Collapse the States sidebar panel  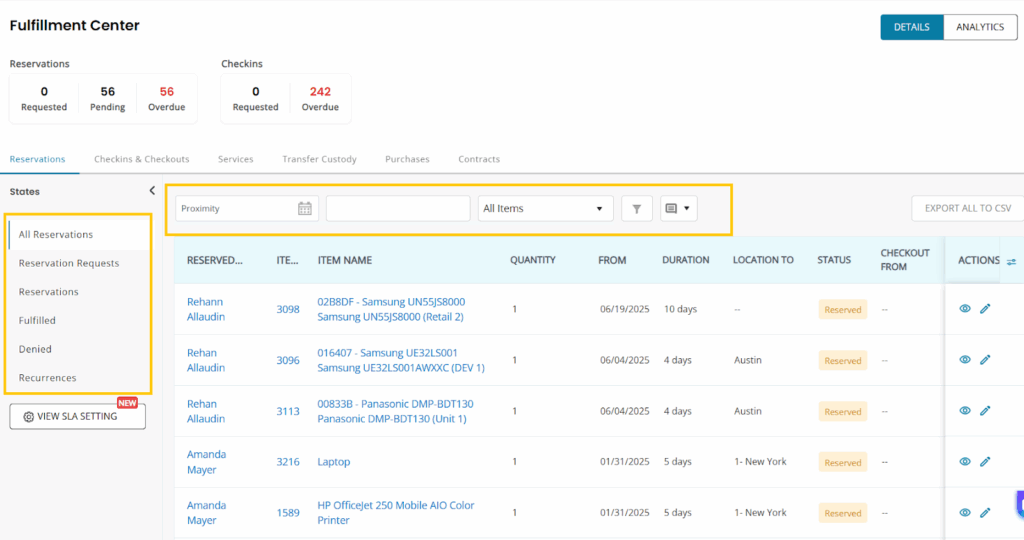[x=152, y=190]
